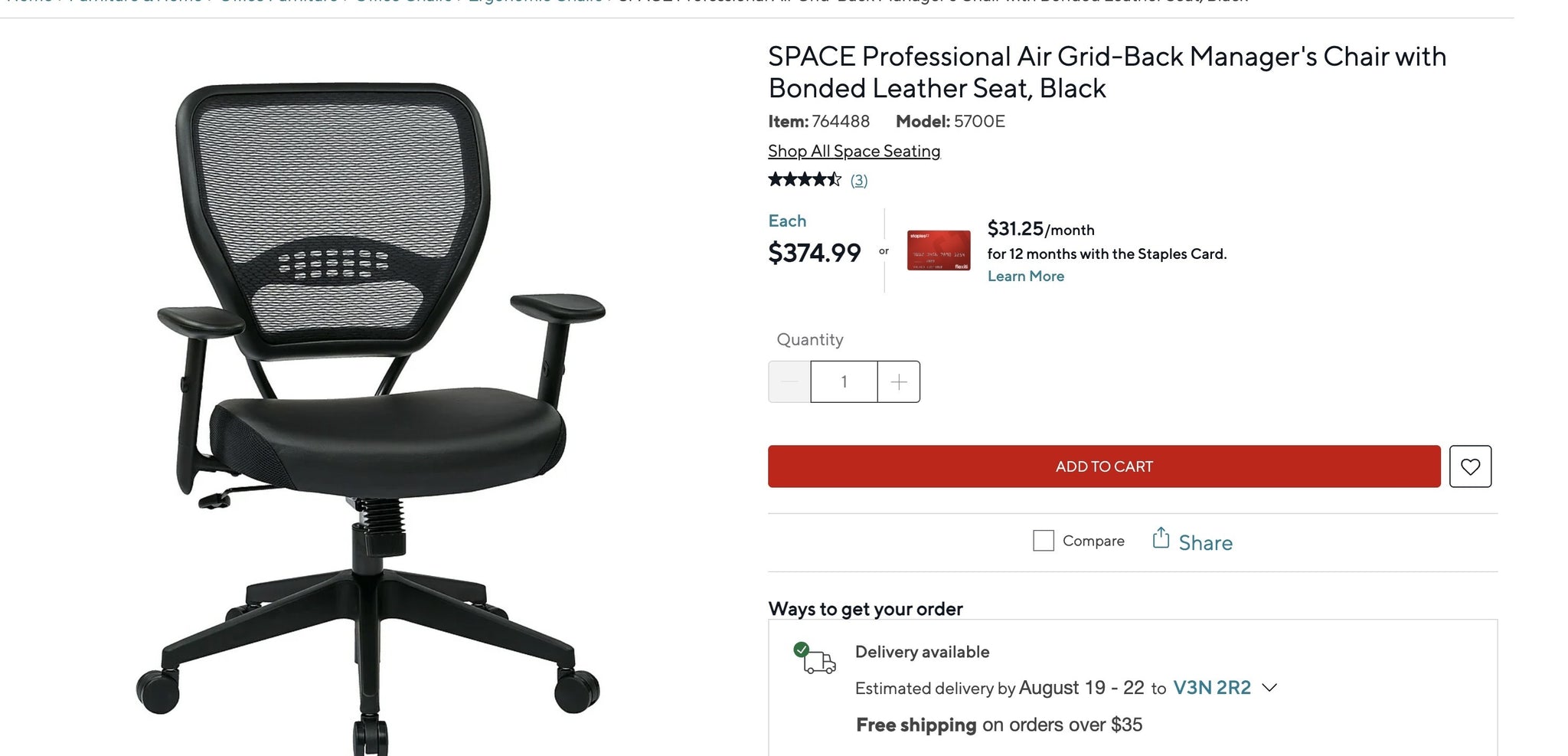Click the Share text link
The height and width of the screenshot is (756, 1568).
coord(1205,543)
